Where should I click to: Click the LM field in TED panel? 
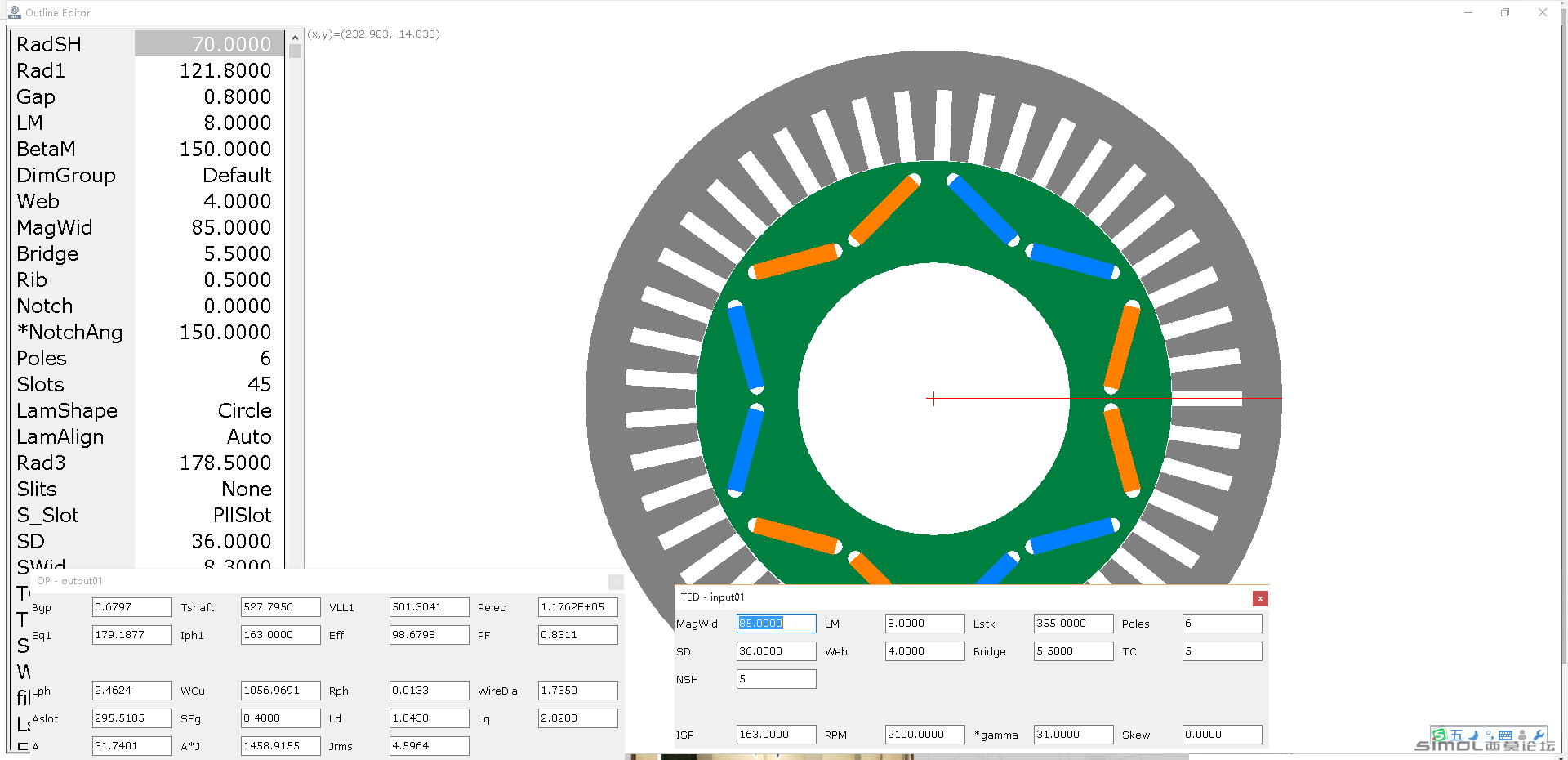coord(924,624)
